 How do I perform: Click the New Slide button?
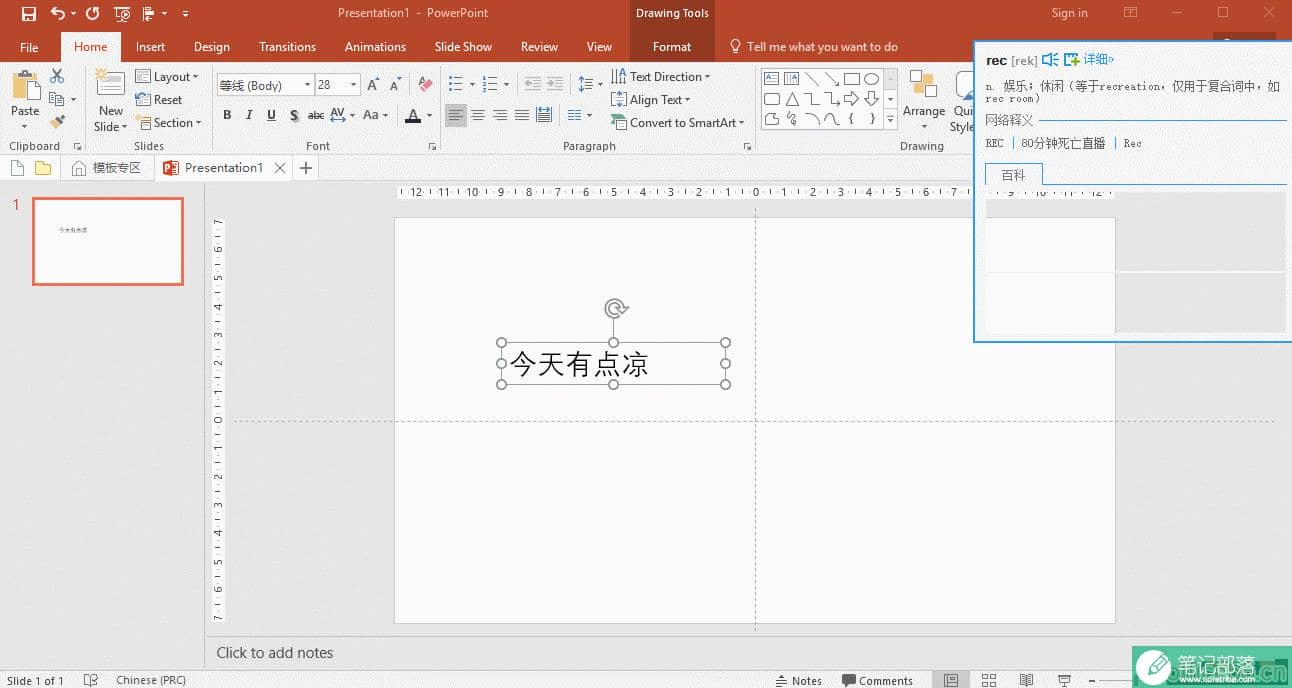point(110,101)
